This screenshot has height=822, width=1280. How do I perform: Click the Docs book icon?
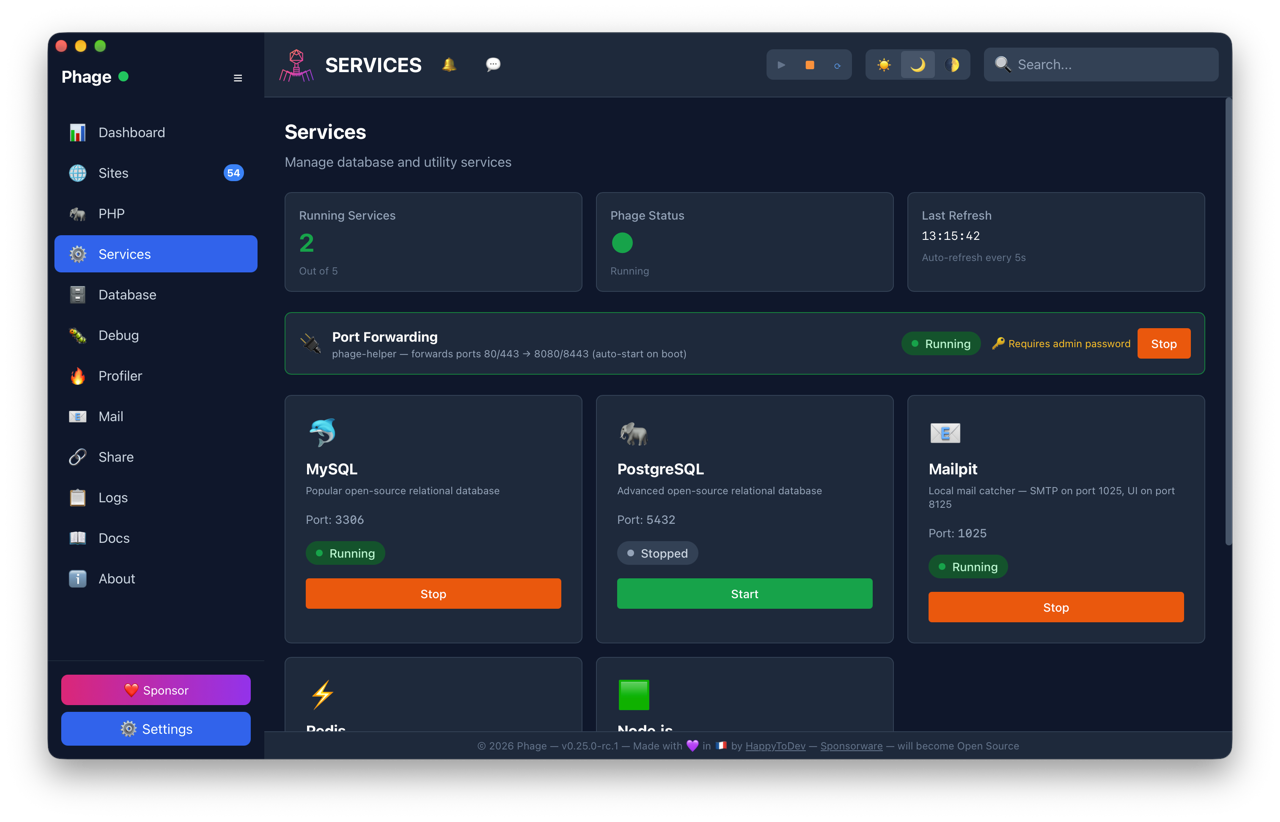tap(78, 538)
